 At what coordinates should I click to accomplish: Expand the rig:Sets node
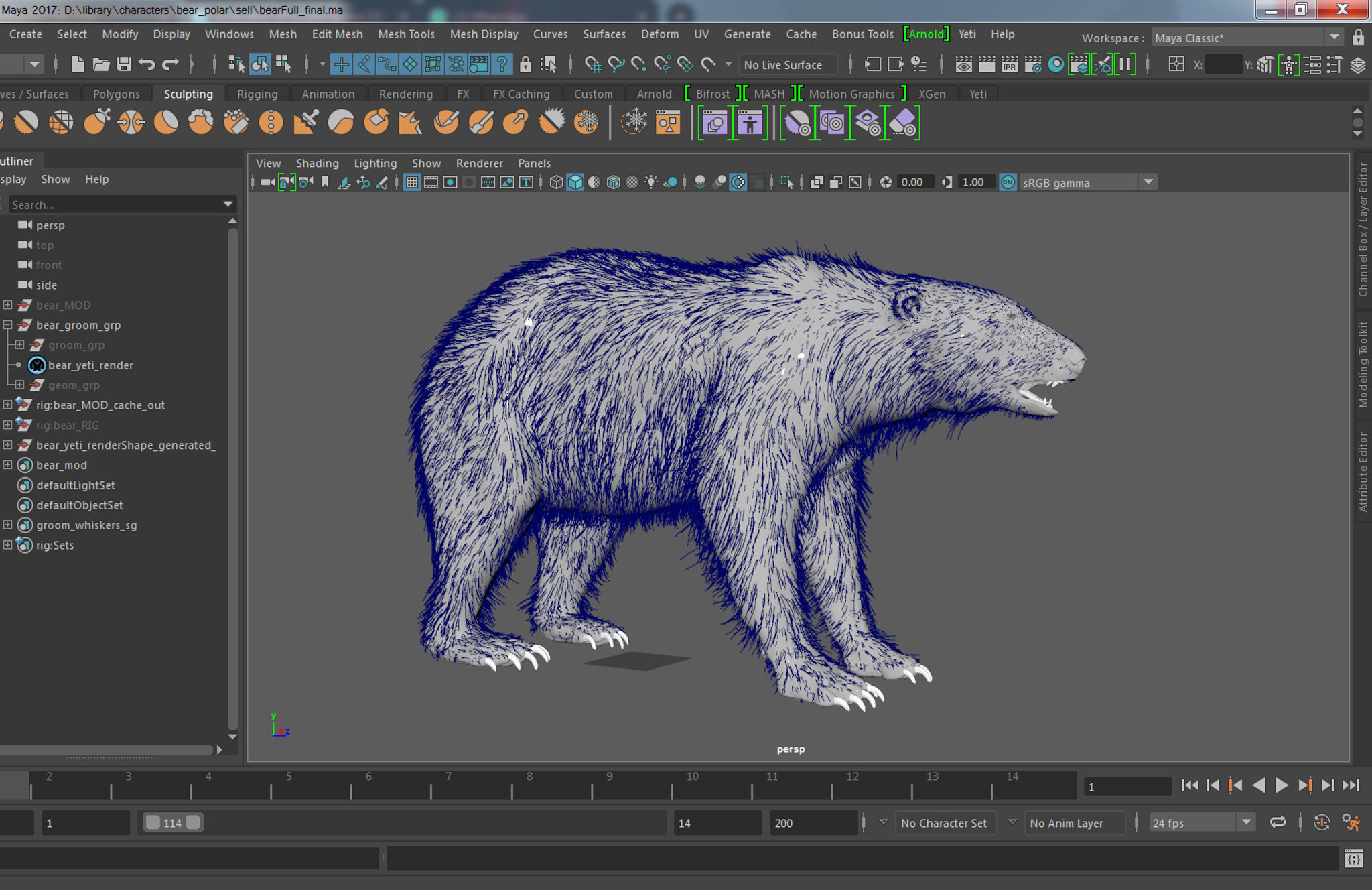[7, 545]
